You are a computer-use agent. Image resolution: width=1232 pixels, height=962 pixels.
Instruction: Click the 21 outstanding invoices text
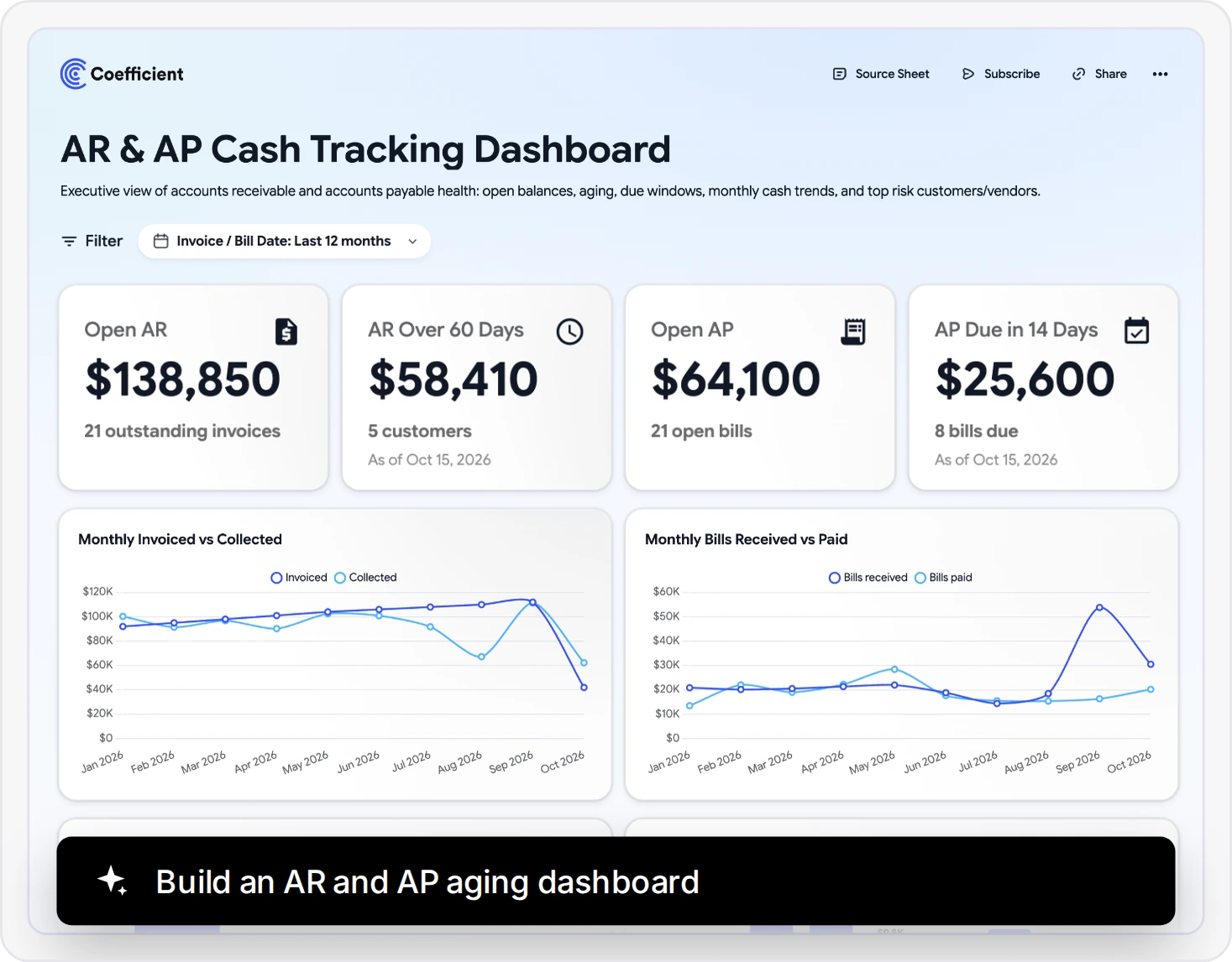coord(182,431)
